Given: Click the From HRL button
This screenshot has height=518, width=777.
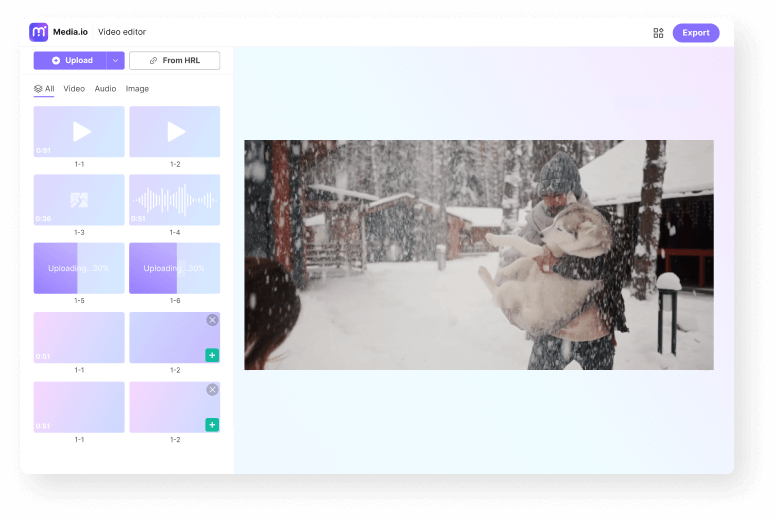Looking at the screenshot, I should [x=175, y=61].
